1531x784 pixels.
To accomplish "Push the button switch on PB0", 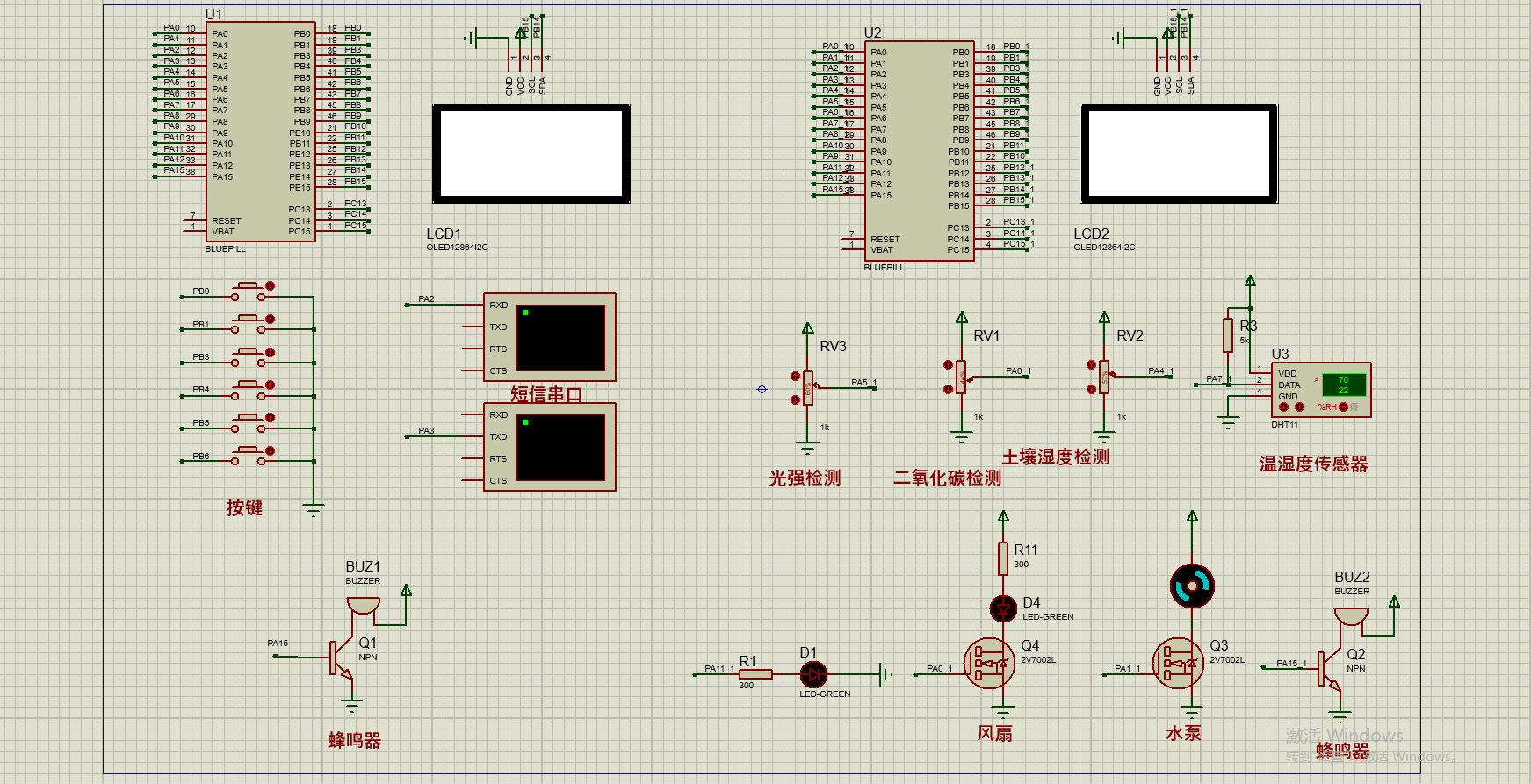I will pos(248,291).
